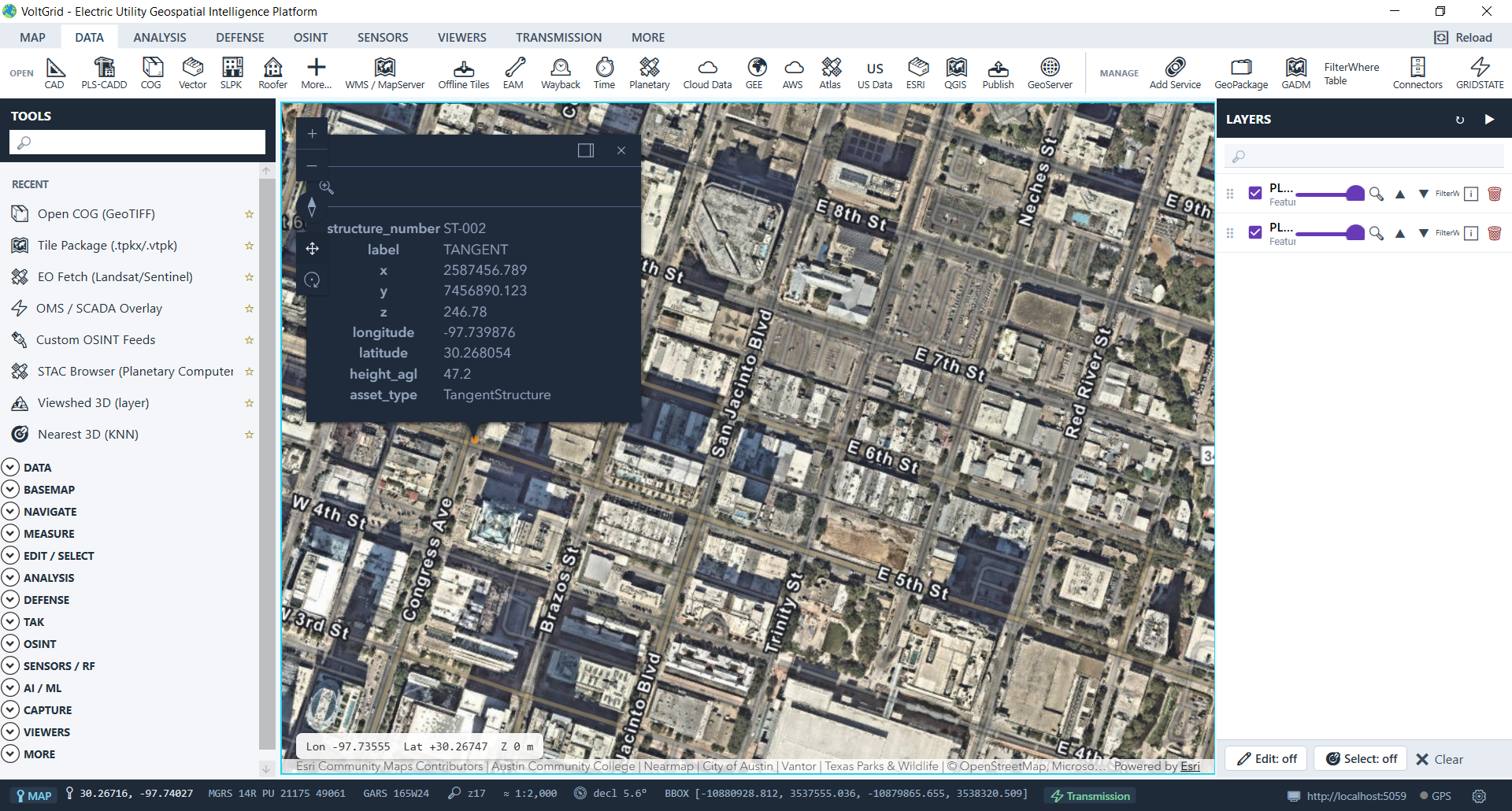Open the EAM tool
1512x811 pixels.
click(513, 73)
